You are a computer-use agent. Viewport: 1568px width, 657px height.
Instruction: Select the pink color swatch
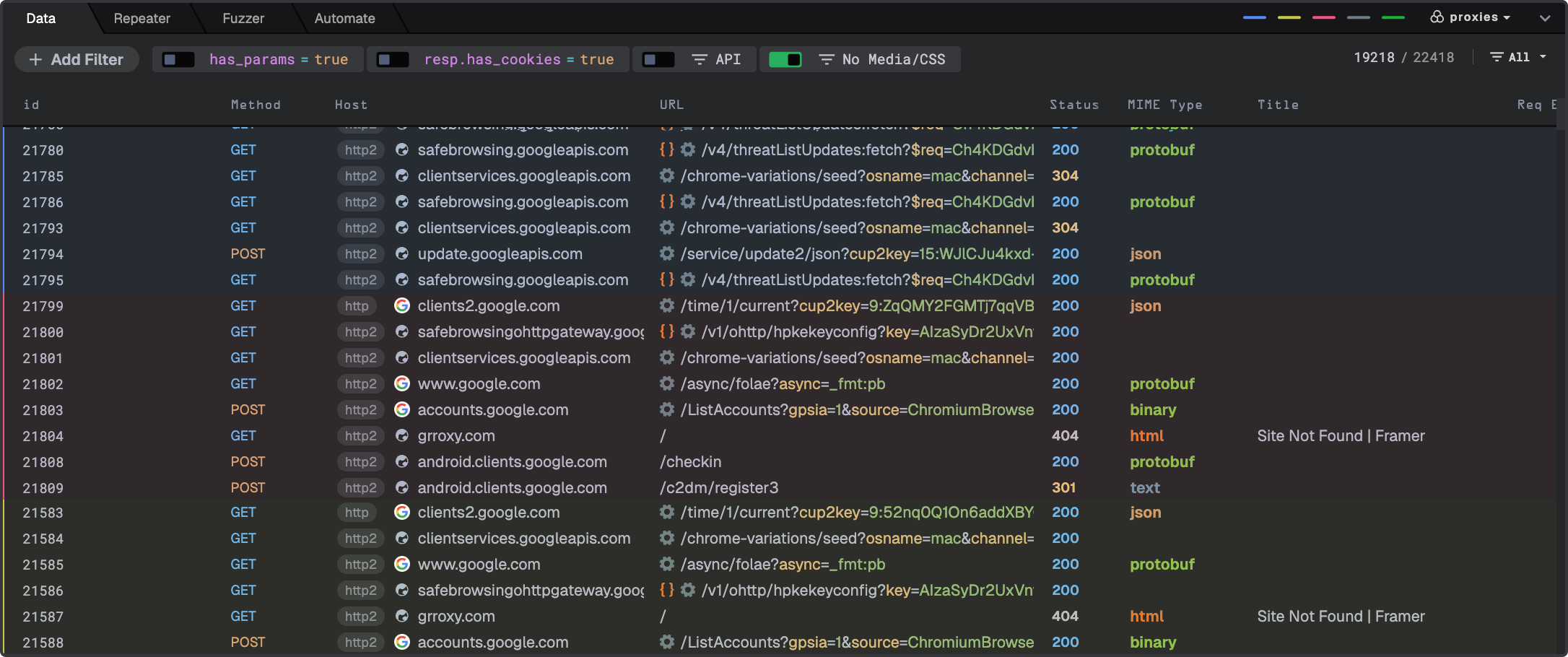click(x=1323, y=17)
